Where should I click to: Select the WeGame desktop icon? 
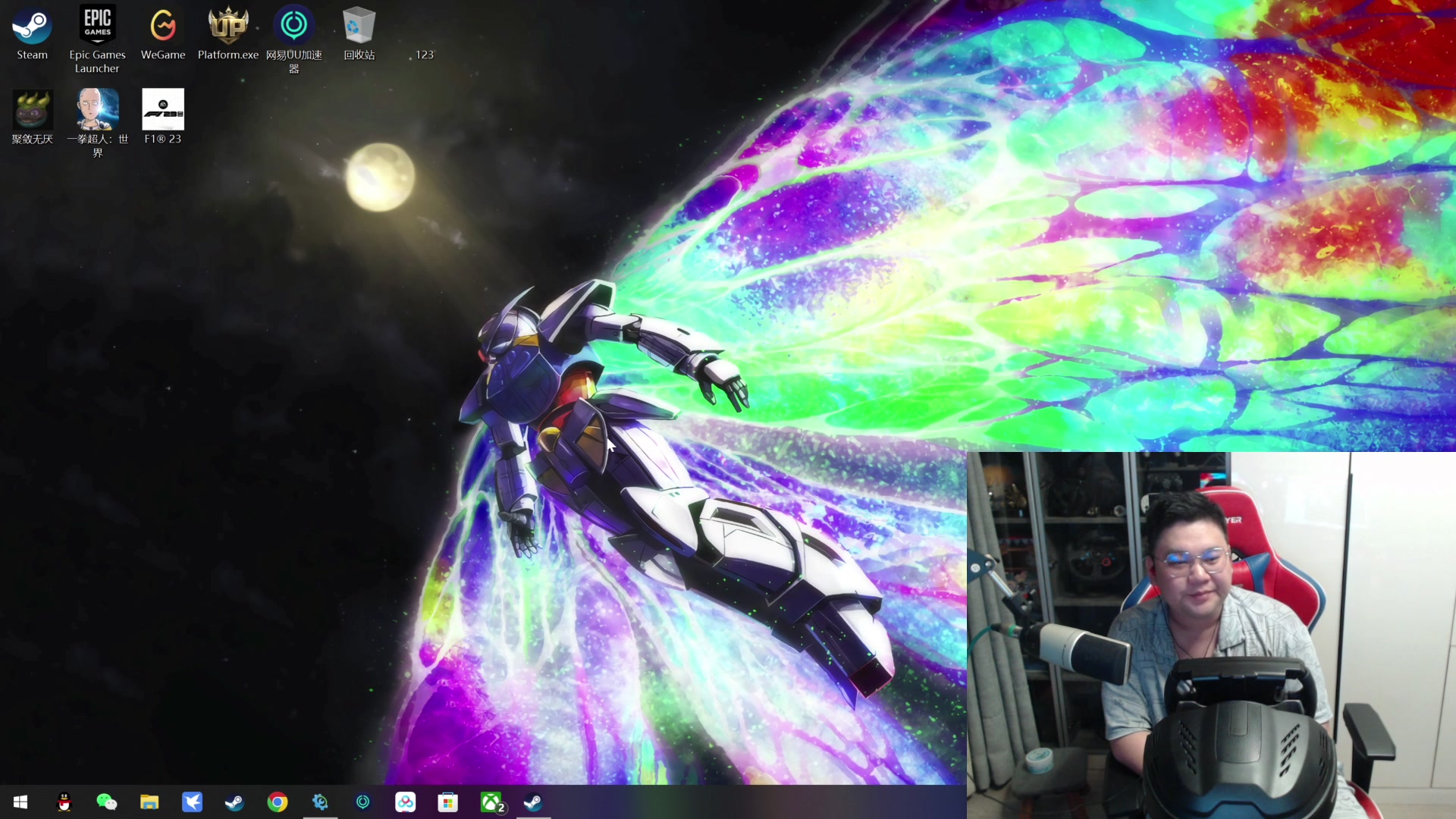pos(163,33)
